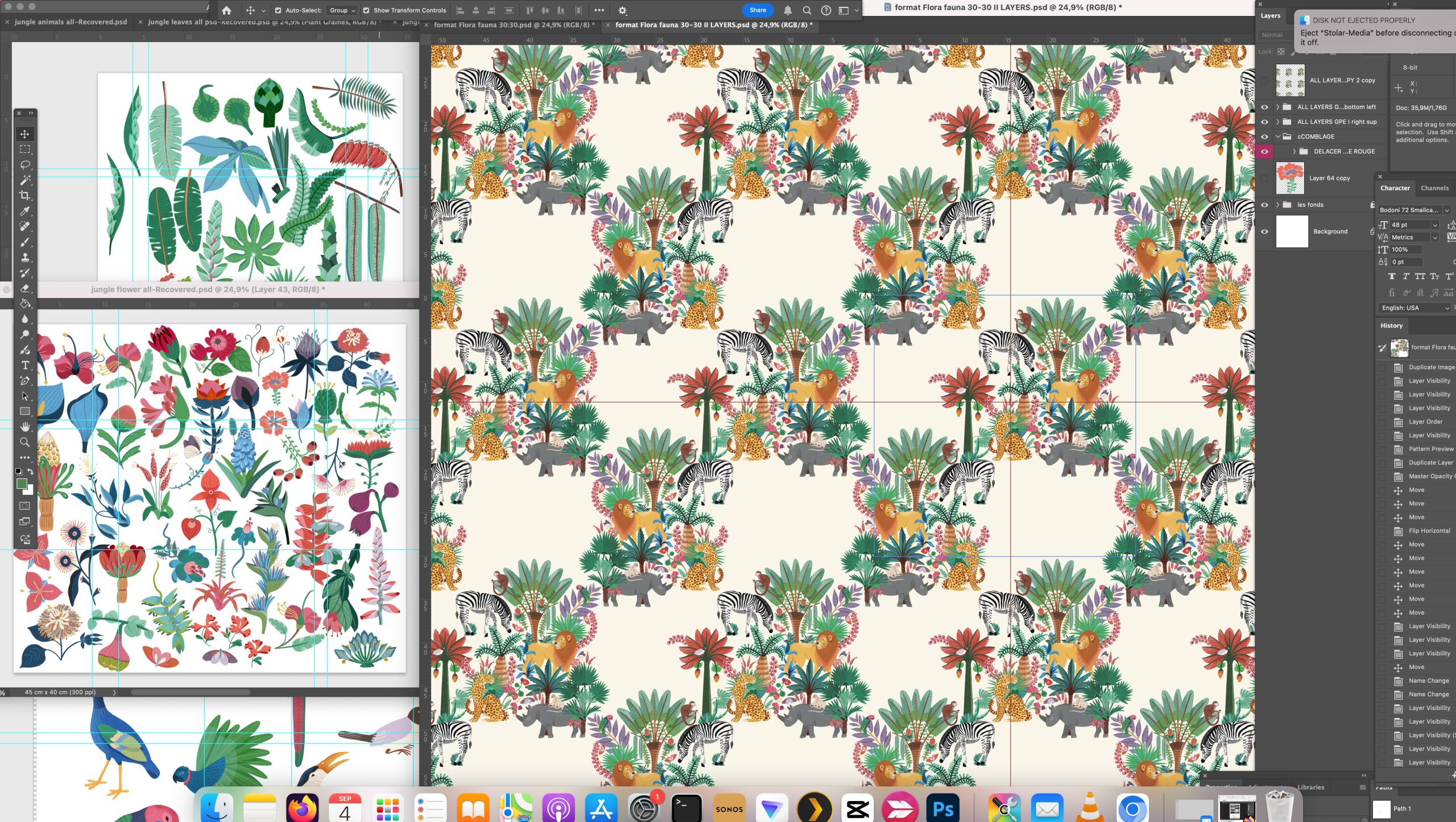Open the Channels panel tab
This screenshot has width=1456, height=822.
click(1434, 188)
